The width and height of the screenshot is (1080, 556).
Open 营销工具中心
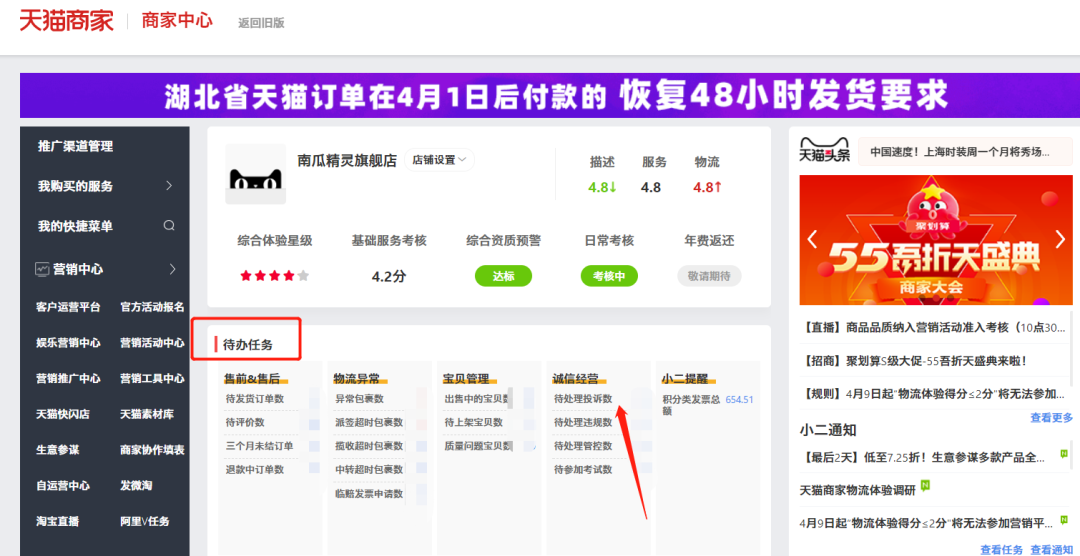point(152,378)
